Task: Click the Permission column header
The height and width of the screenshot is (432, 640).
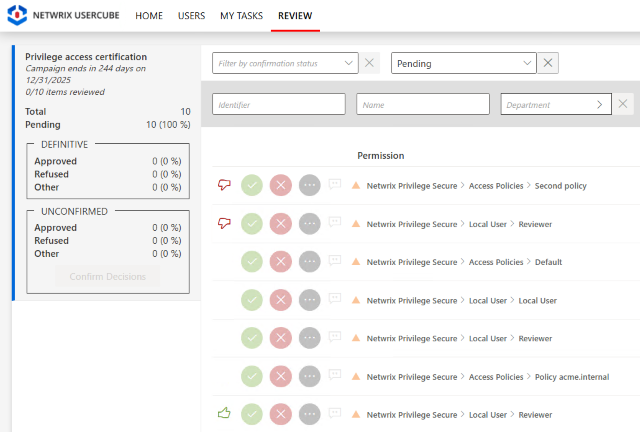Action: tap(381, 156)
